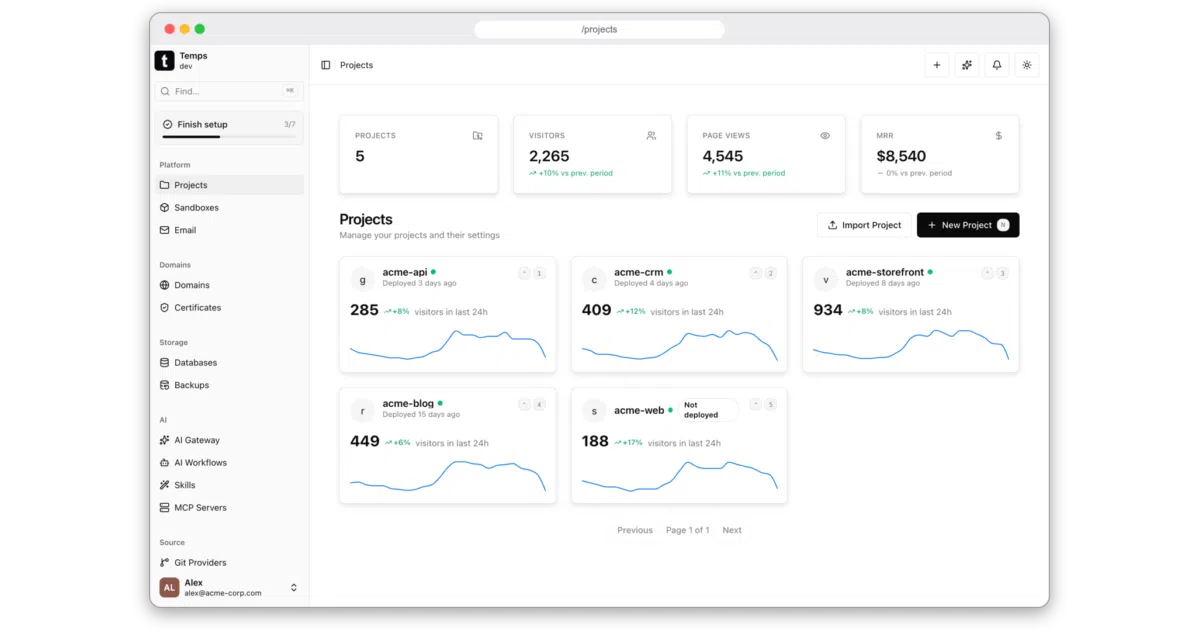This screenshot has width=1200, height=630.
Task: Open the notifications bell
Action: [x=997, y=65]
